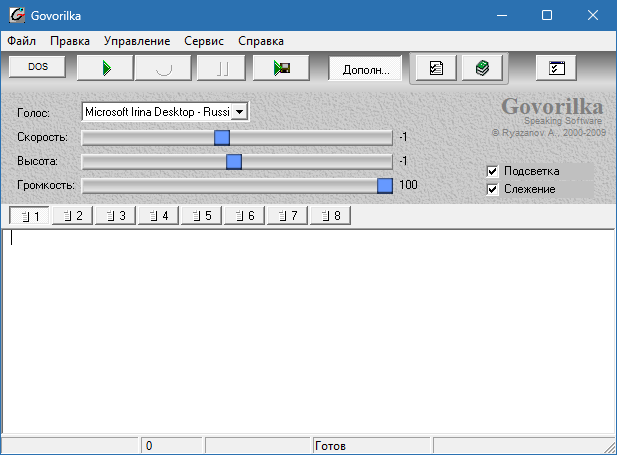617x455 pixels.
Task: Switch to document tab 4
Action: pos(159,216)
